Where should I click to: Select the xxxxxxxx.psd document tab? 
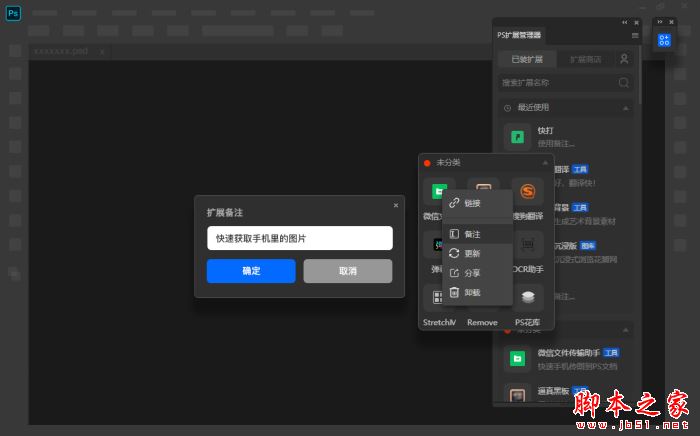(x=61, y=51)
